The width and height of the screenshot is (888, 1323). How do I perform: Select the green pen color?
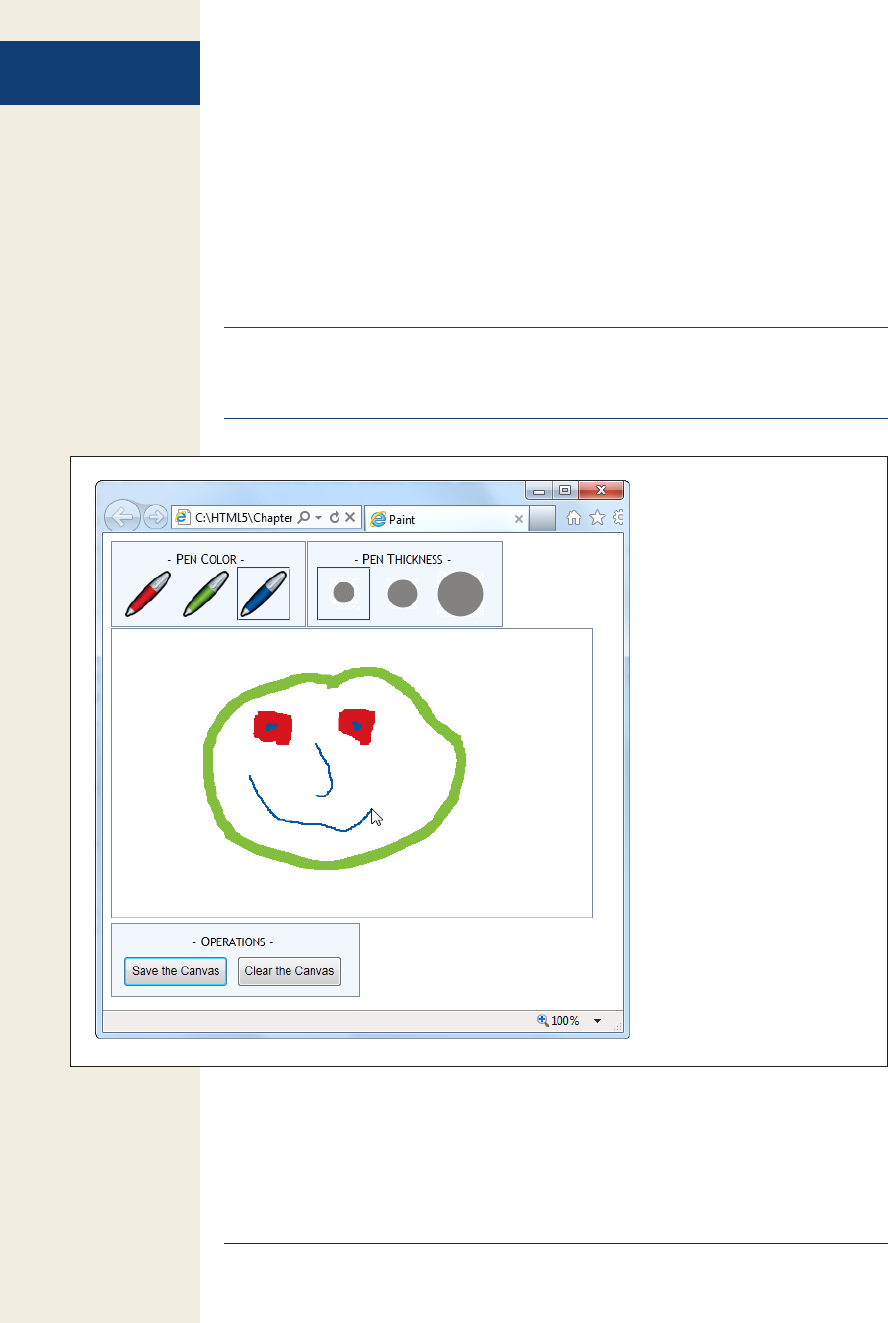(x=205, y=594)
